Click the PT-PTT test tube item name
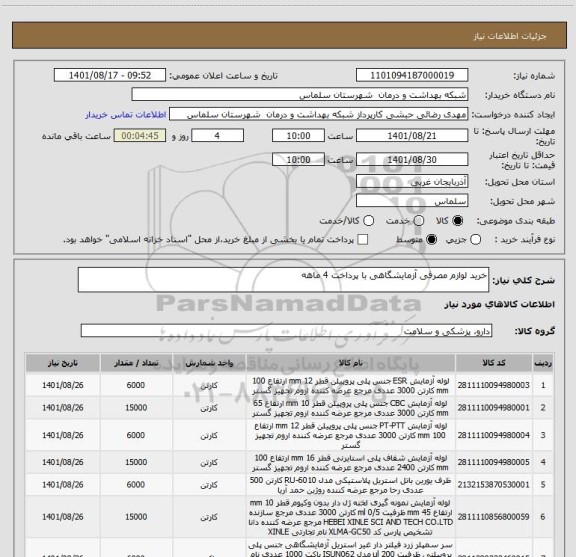The width and height of the screenshot is (576, 557). pyautogui.click(x=350, y=435)
